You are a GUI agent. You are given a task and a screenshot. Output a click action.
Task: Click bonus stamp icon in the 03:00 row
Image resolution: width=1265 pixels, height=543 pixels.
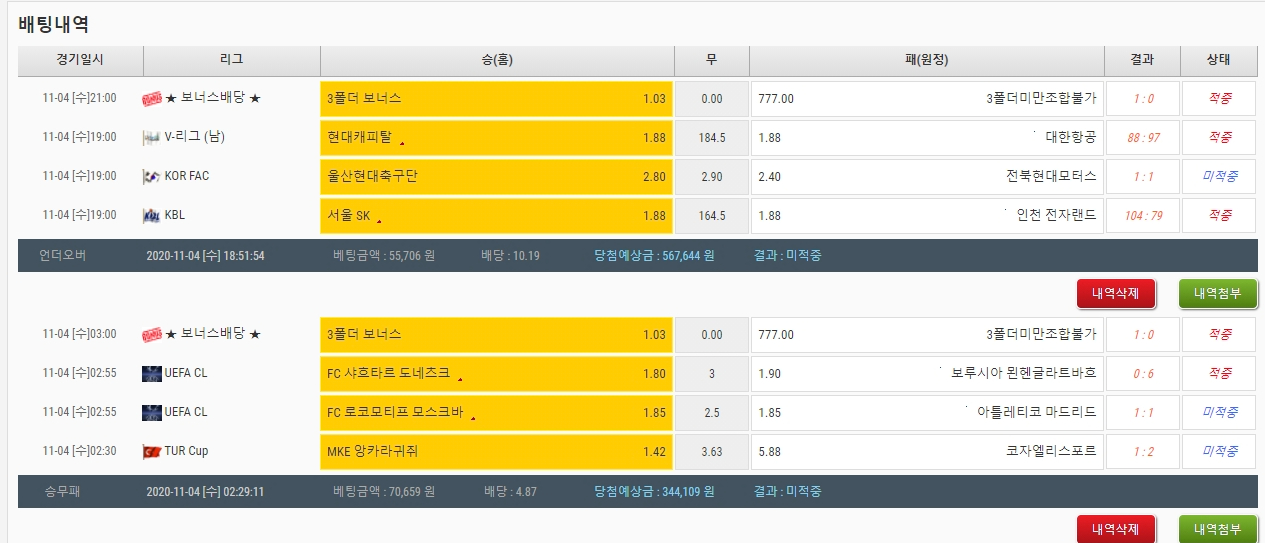pos(152,334)
